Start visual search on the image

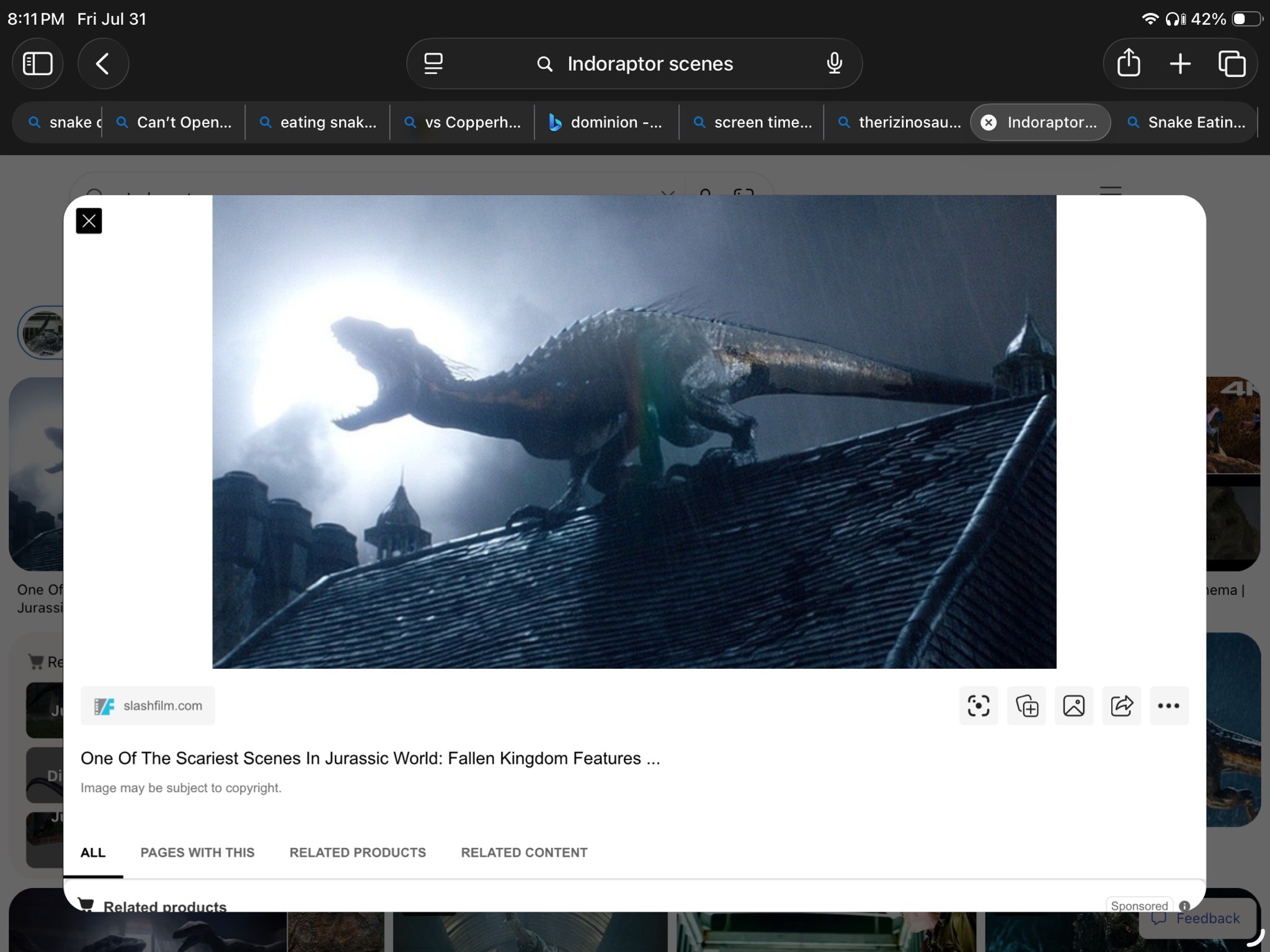(979, 705)
